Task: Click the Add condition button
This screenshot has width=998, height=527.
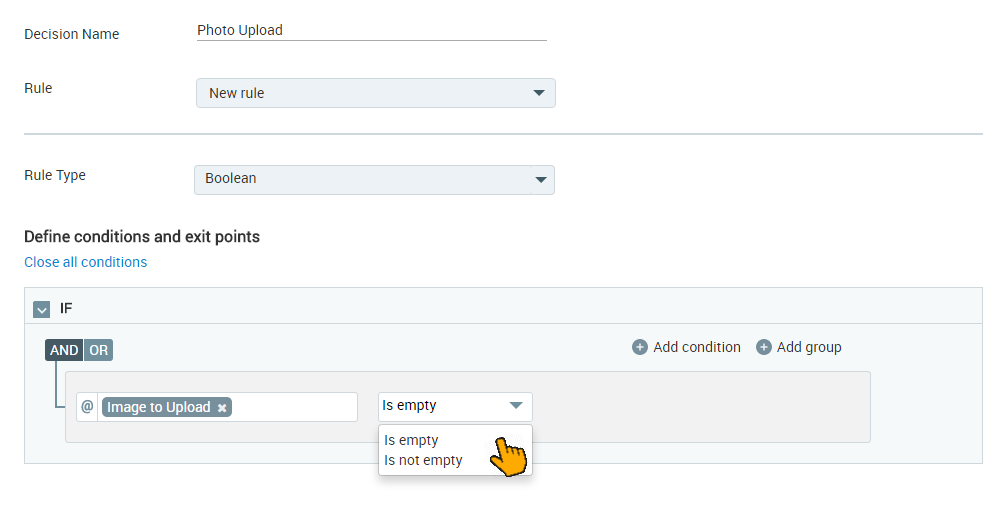Action: click(686, 347)
